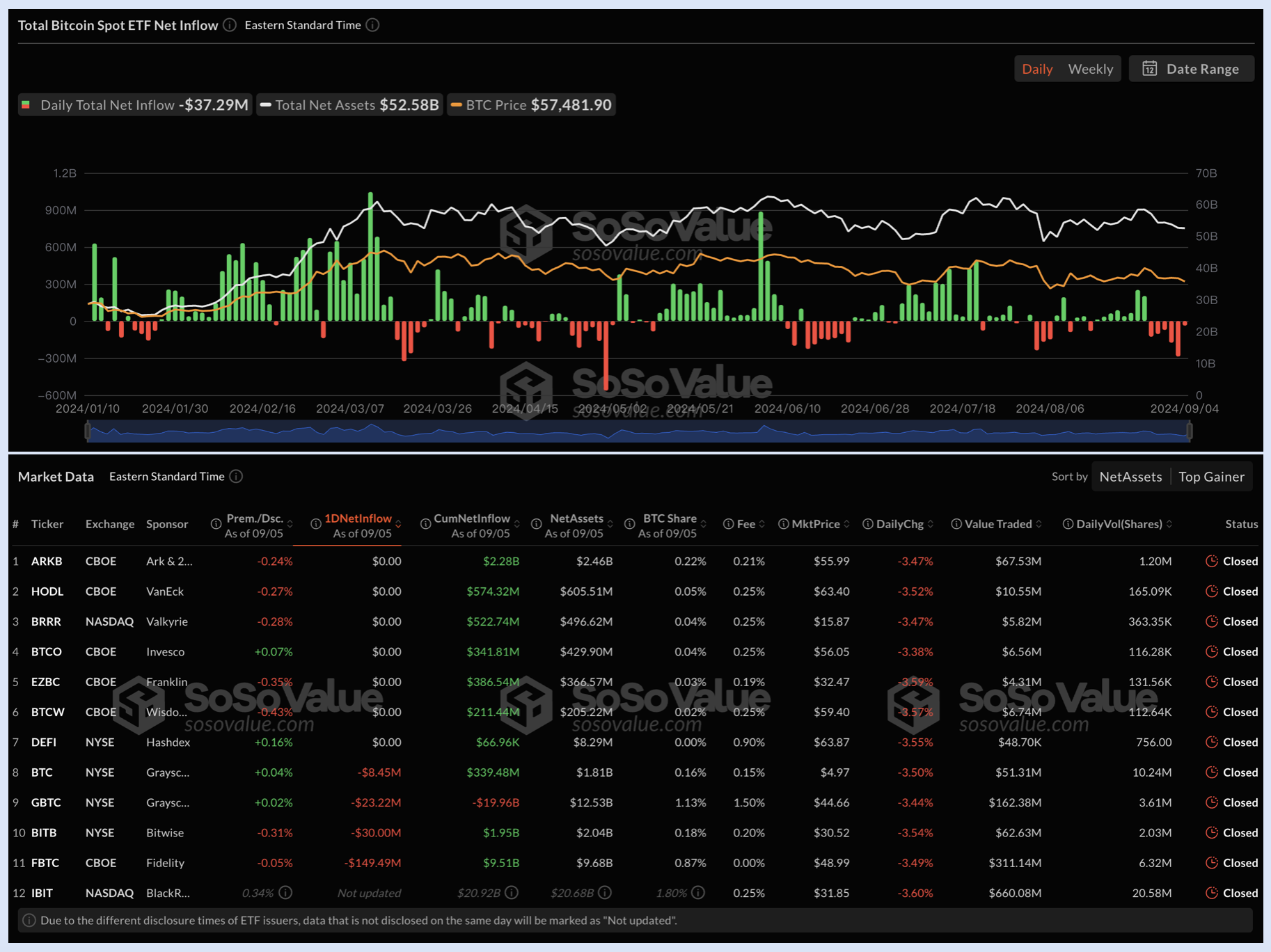Click the calendar icon in Date Range
Screen dimensions: 1271x952
click(1149, 69)
